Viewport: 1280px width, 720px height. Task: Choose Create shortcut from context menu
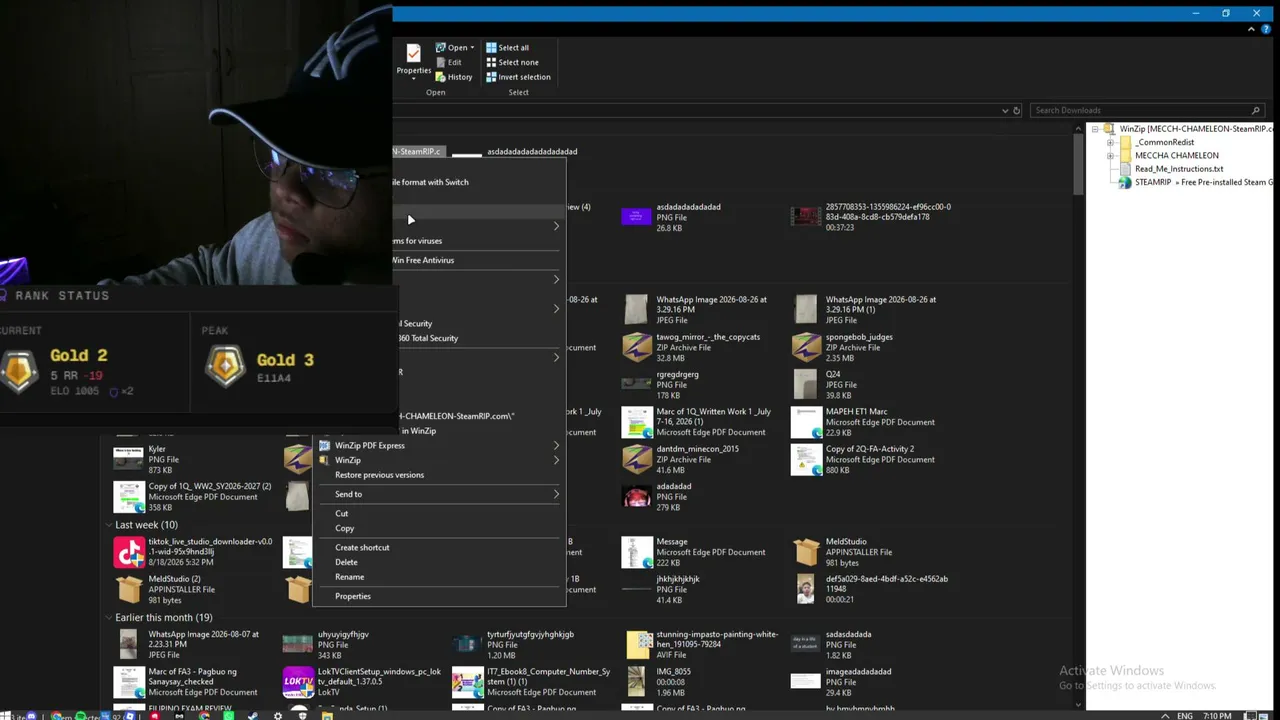440,547
